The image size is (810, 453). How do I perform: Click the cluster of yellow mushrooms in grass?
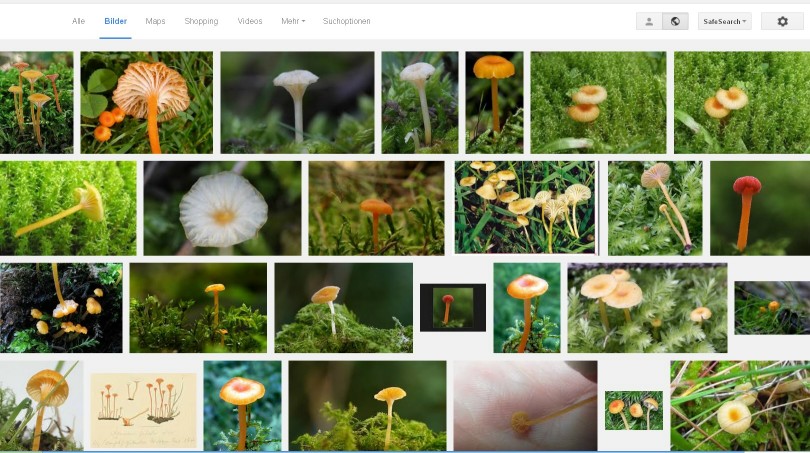[525, 208]
